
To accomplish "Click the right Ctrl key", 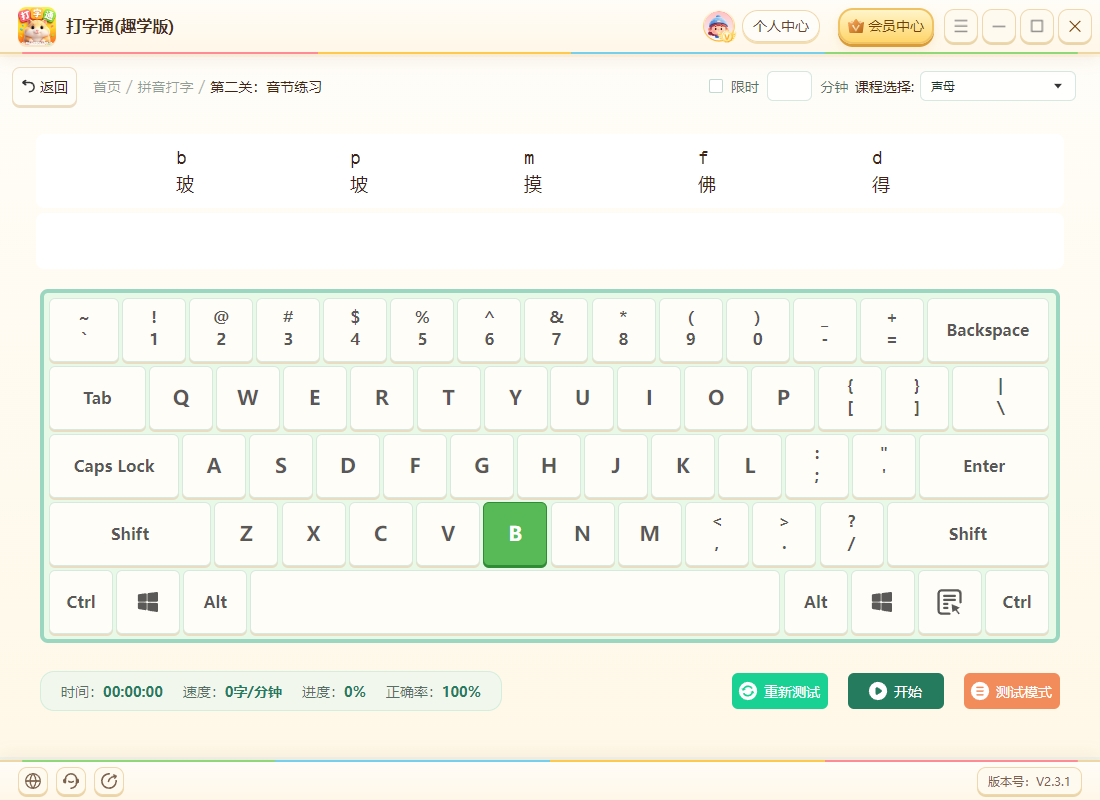I will [x=1017, y=602].
